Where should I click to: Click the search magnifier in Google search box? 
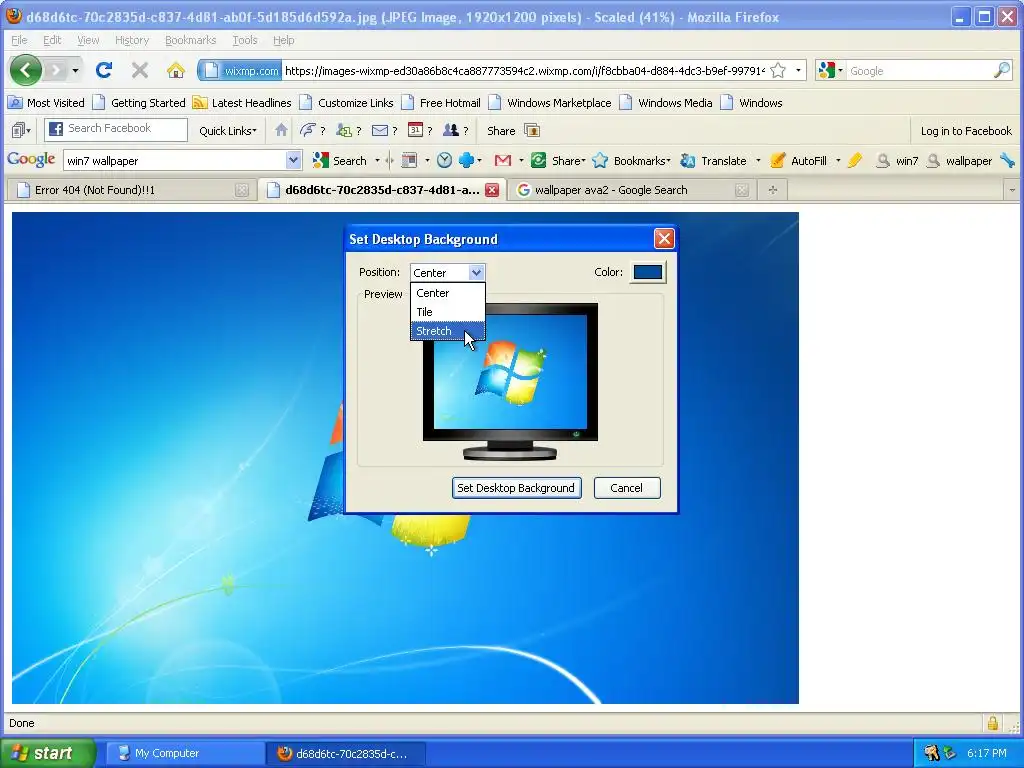[1002, 71]
